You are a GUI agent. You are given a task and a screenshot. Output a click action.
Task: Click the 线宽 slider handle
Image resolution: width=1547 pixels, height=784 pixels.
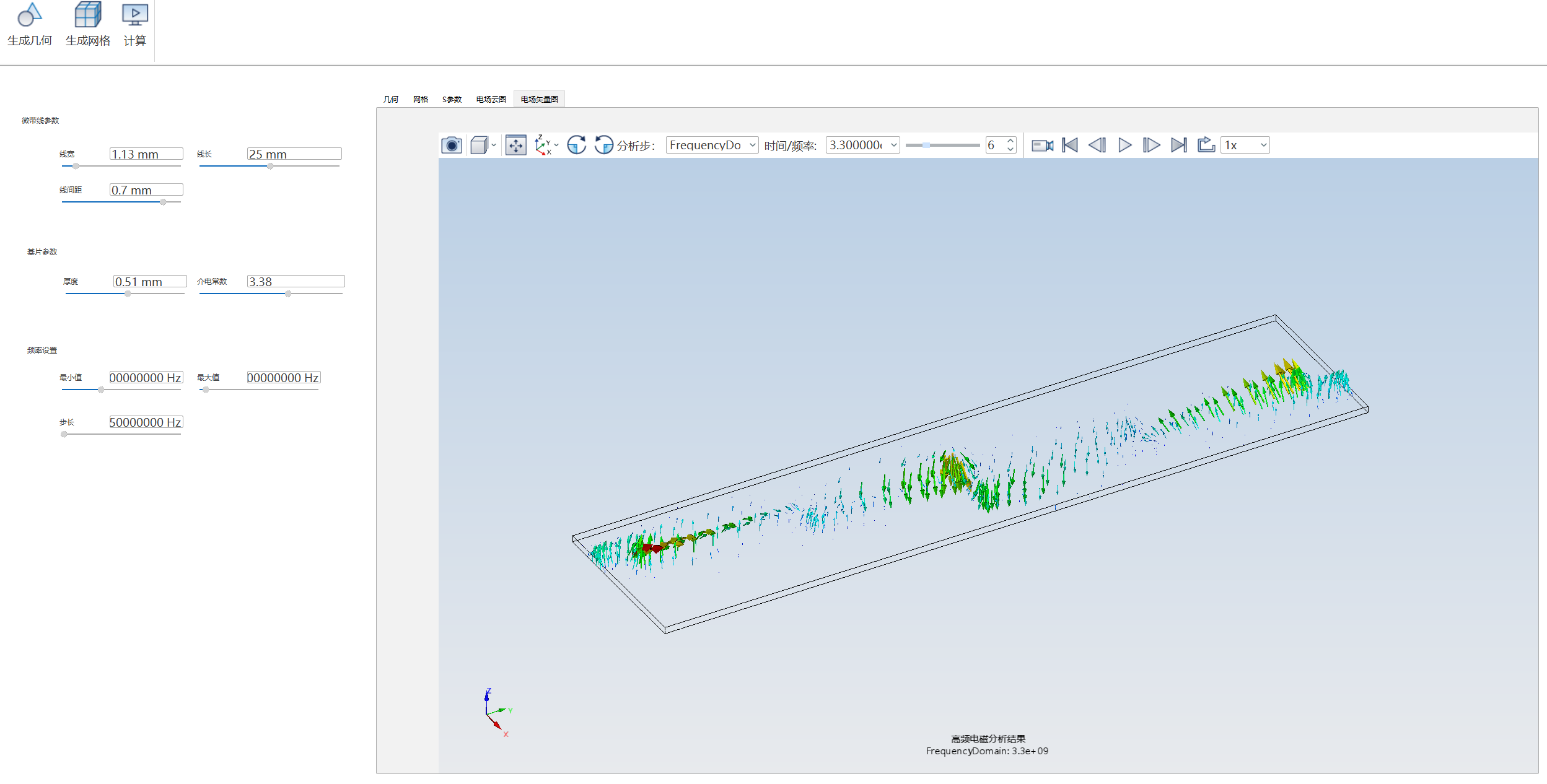pyautogui.click(x=76, y=166)
